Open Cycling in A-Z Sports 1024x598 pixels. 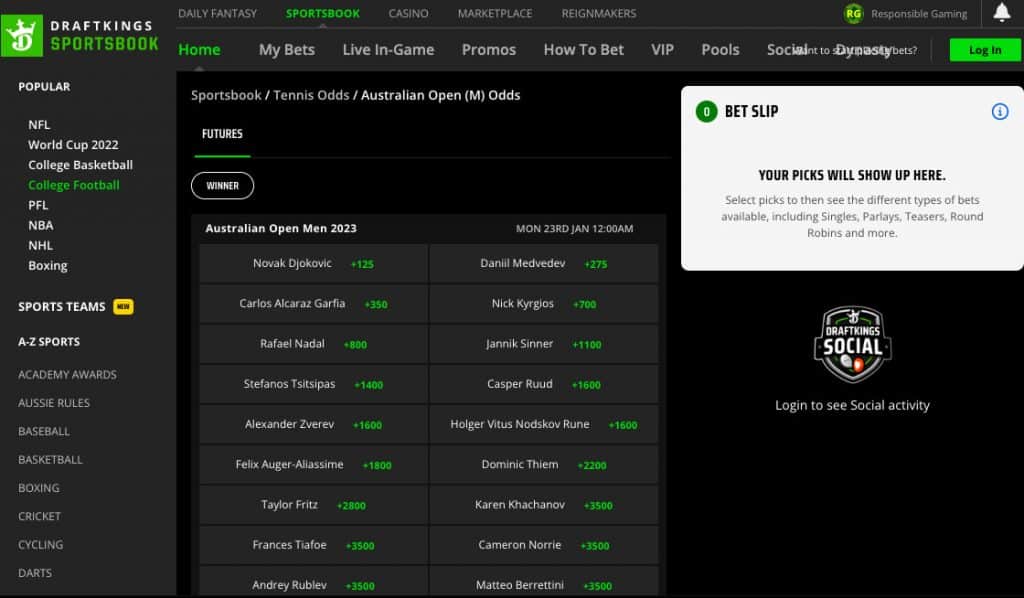[40, 544]
